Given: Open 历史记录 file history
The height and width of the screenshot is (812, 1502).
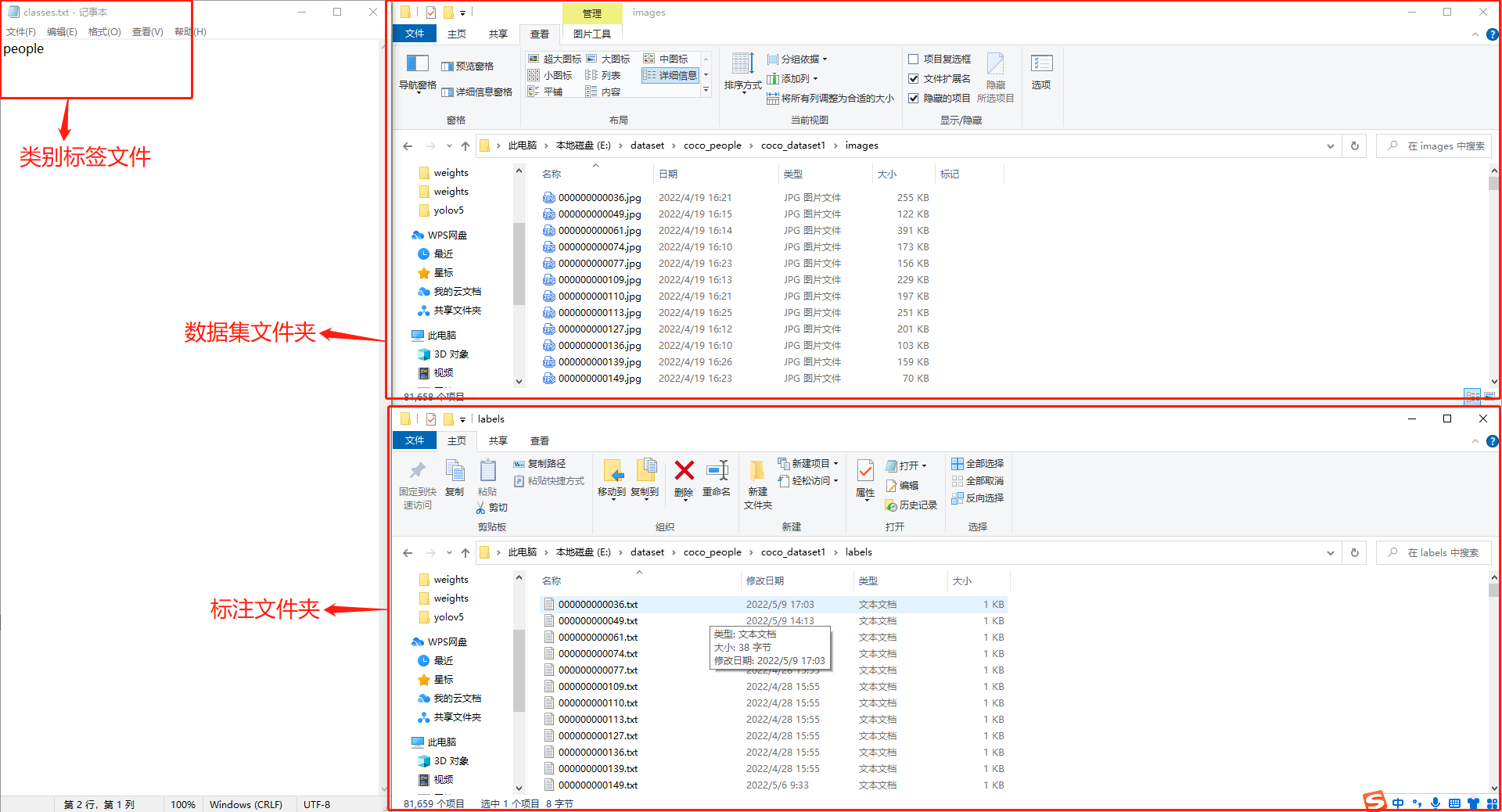Looking at the screenshot, I should click(911, 505).
